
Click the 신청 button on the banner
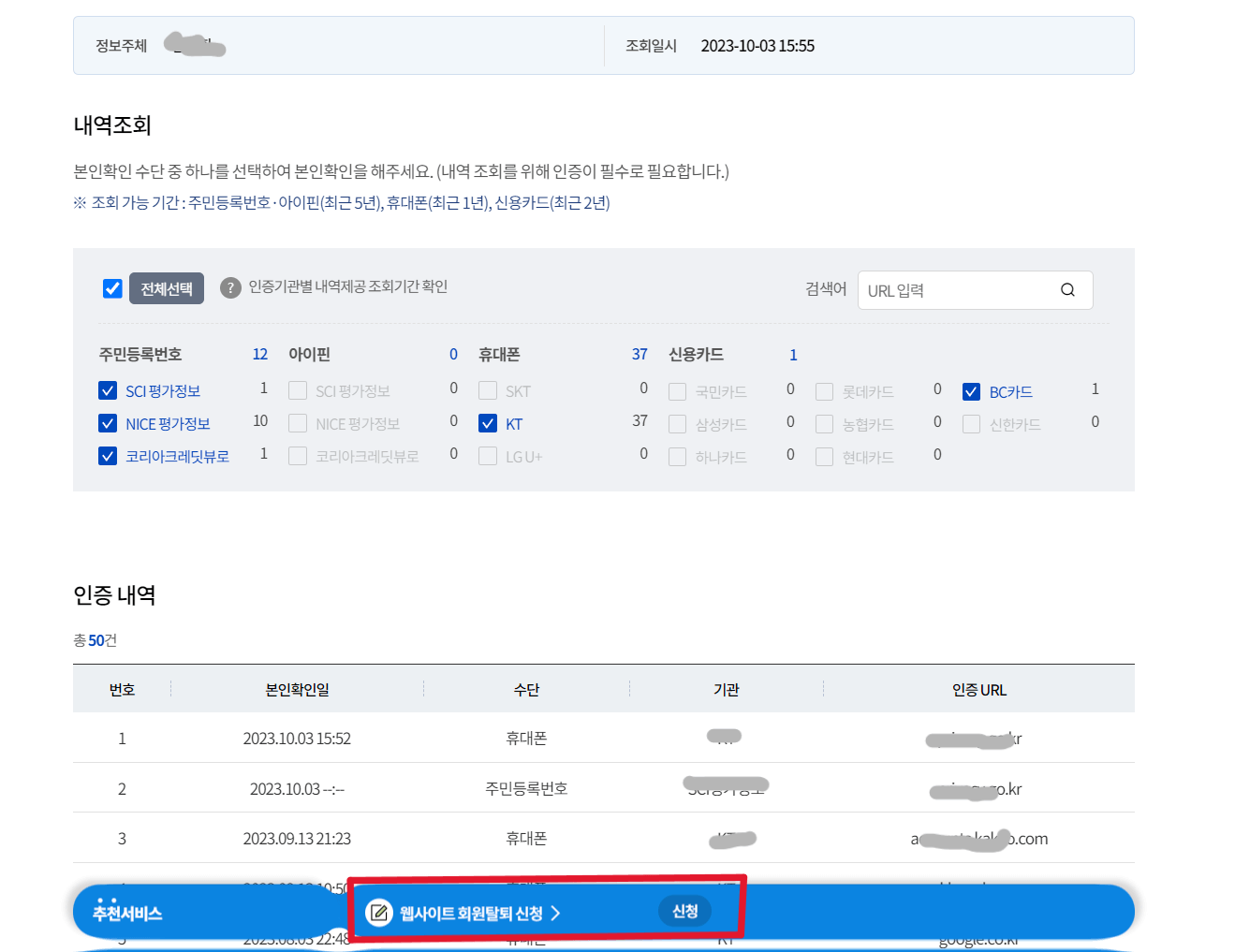(685, 910)
